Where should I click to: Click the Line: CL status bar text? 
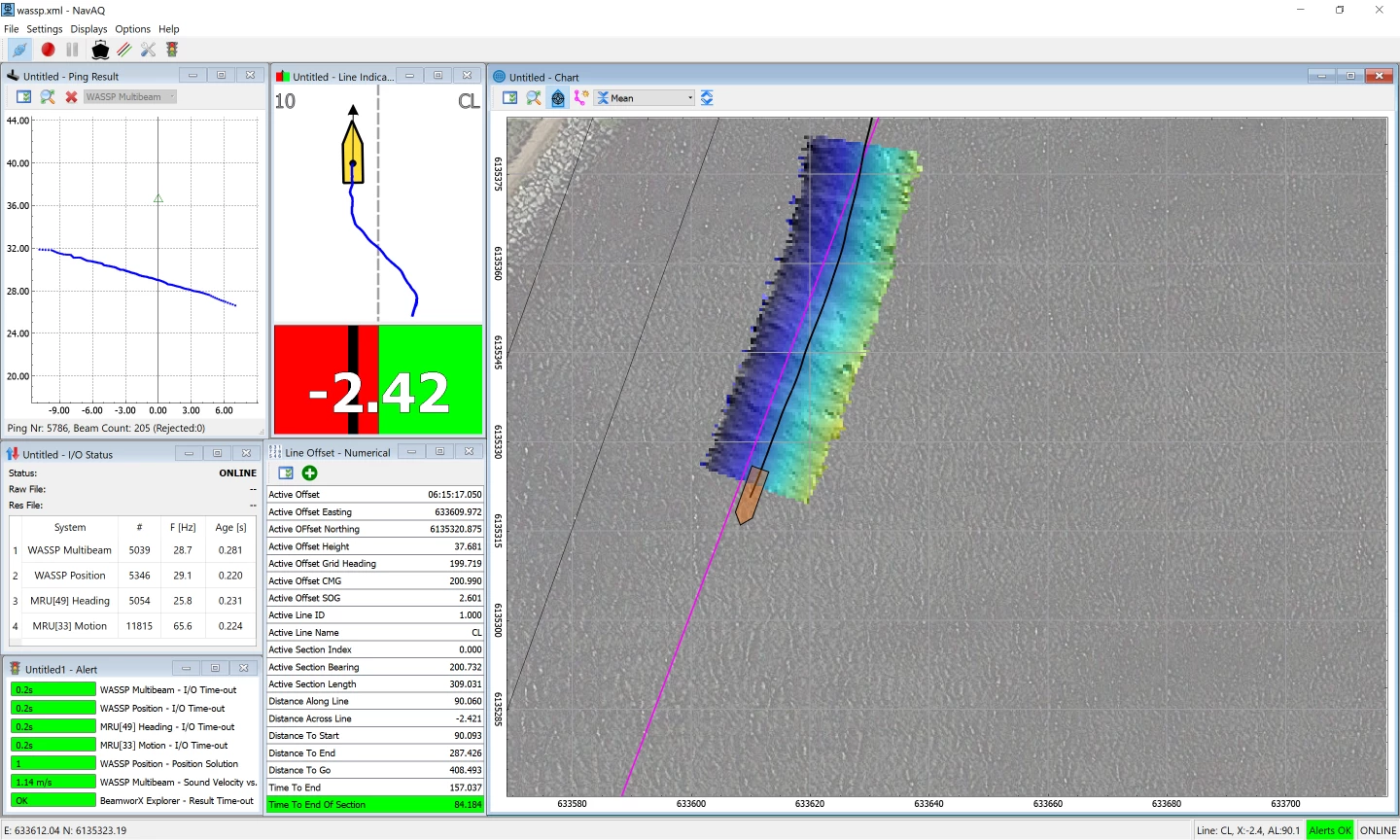(x=1248, y=830)
